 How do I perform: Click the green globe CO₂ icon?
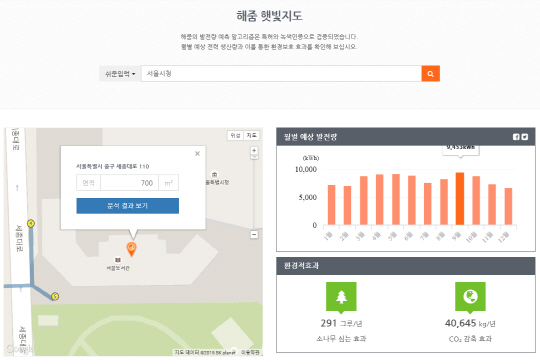coord(470,297)
